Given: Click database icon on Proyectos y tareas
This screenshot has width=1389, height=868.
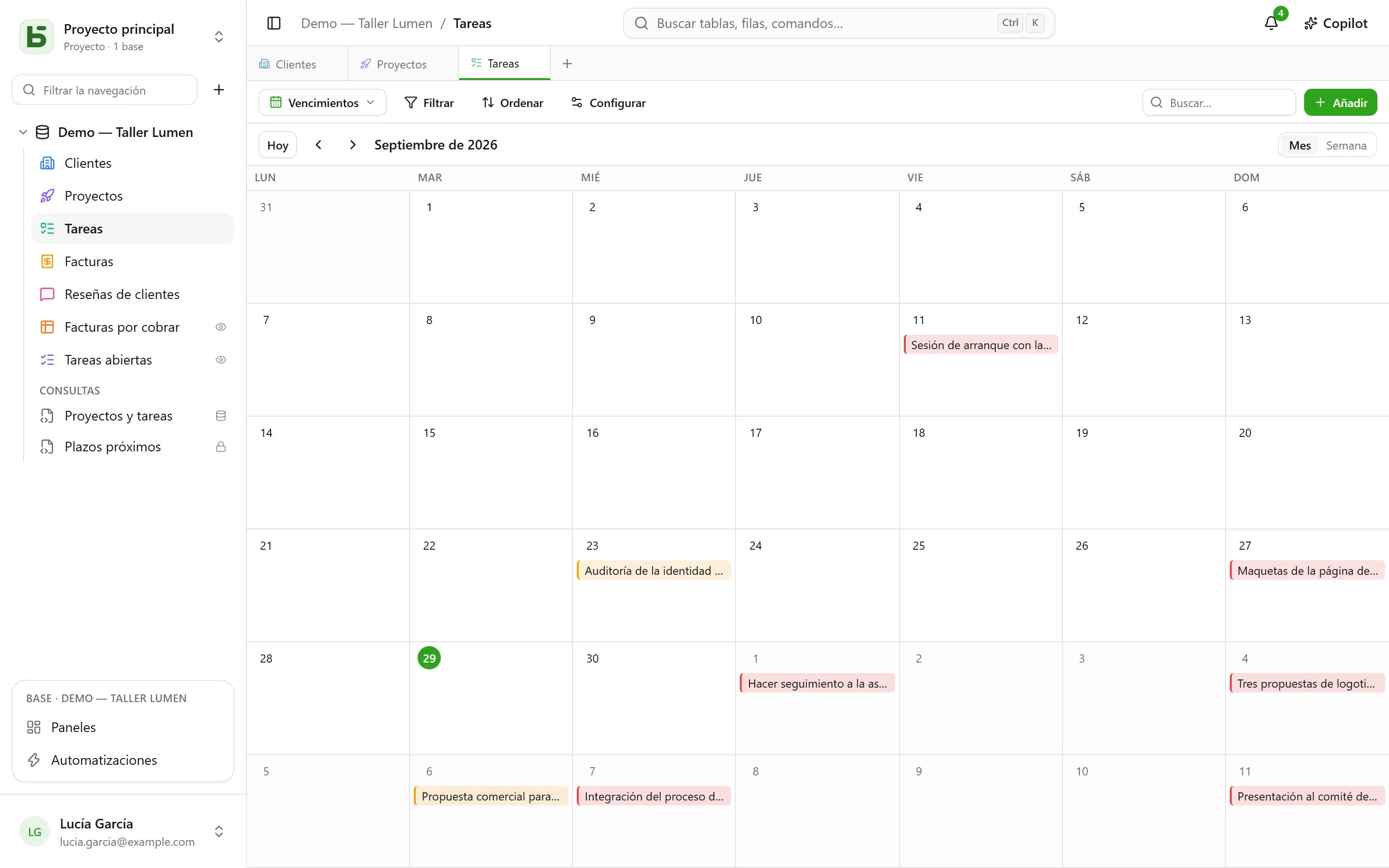Looking at the screenshot, I should (x=220, y=416).
